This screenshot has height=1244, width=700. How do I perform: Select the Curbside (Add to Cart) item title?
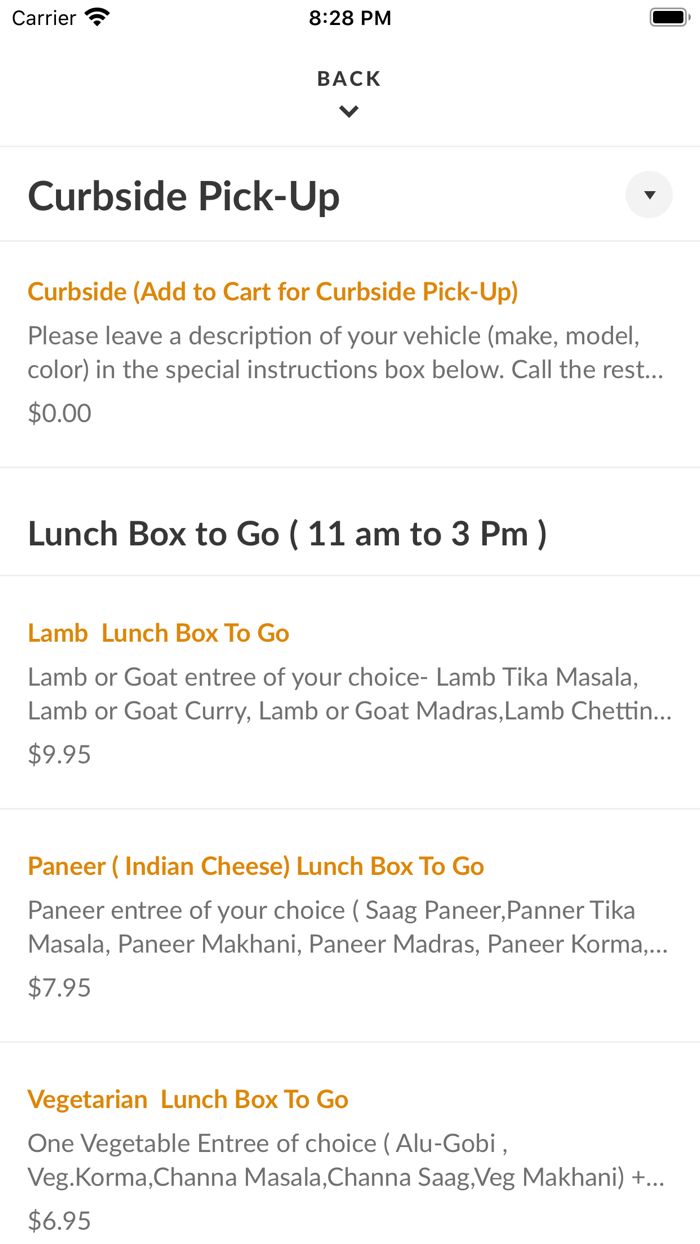pyautogui.click(x=273, y=292)
